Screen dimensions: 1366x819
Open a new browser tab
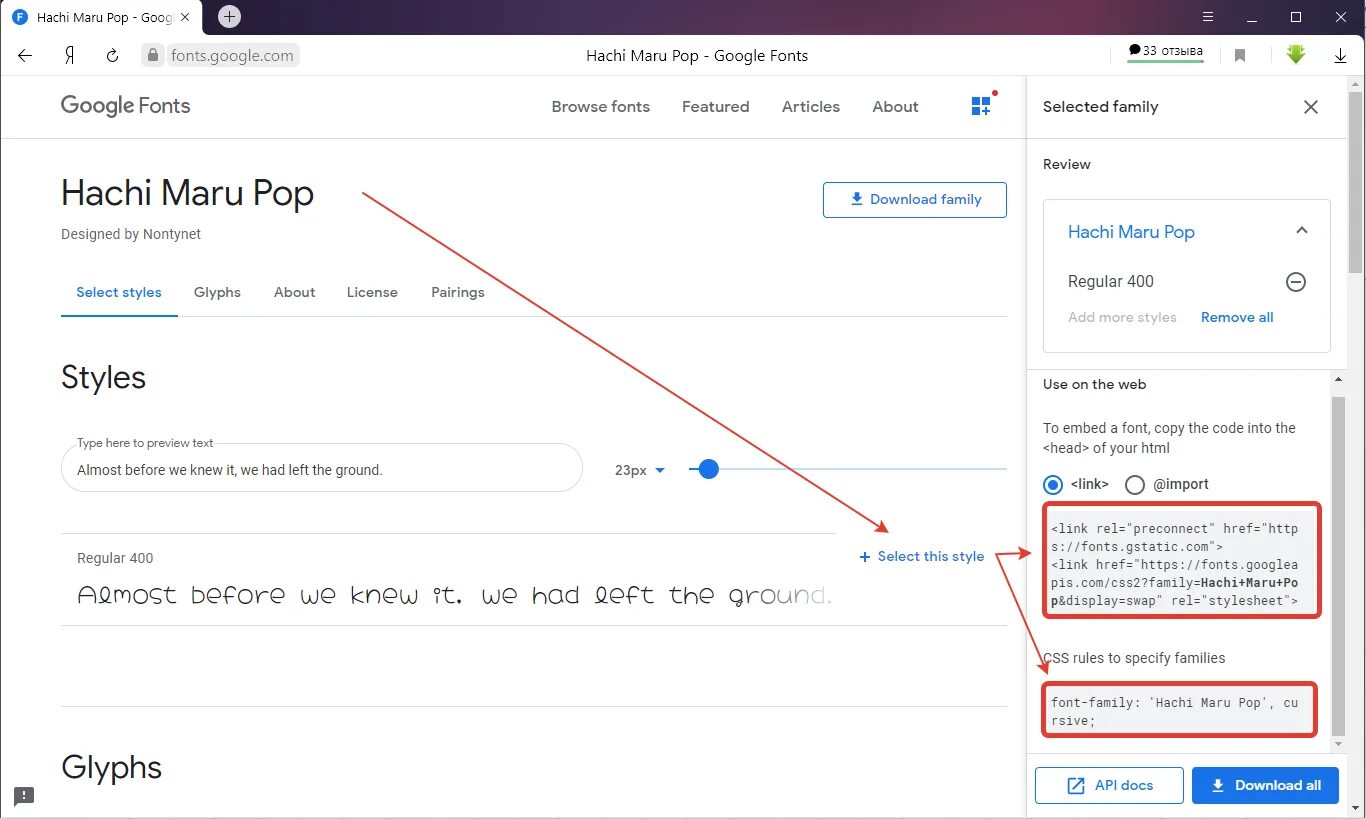[x=229, y=17]
